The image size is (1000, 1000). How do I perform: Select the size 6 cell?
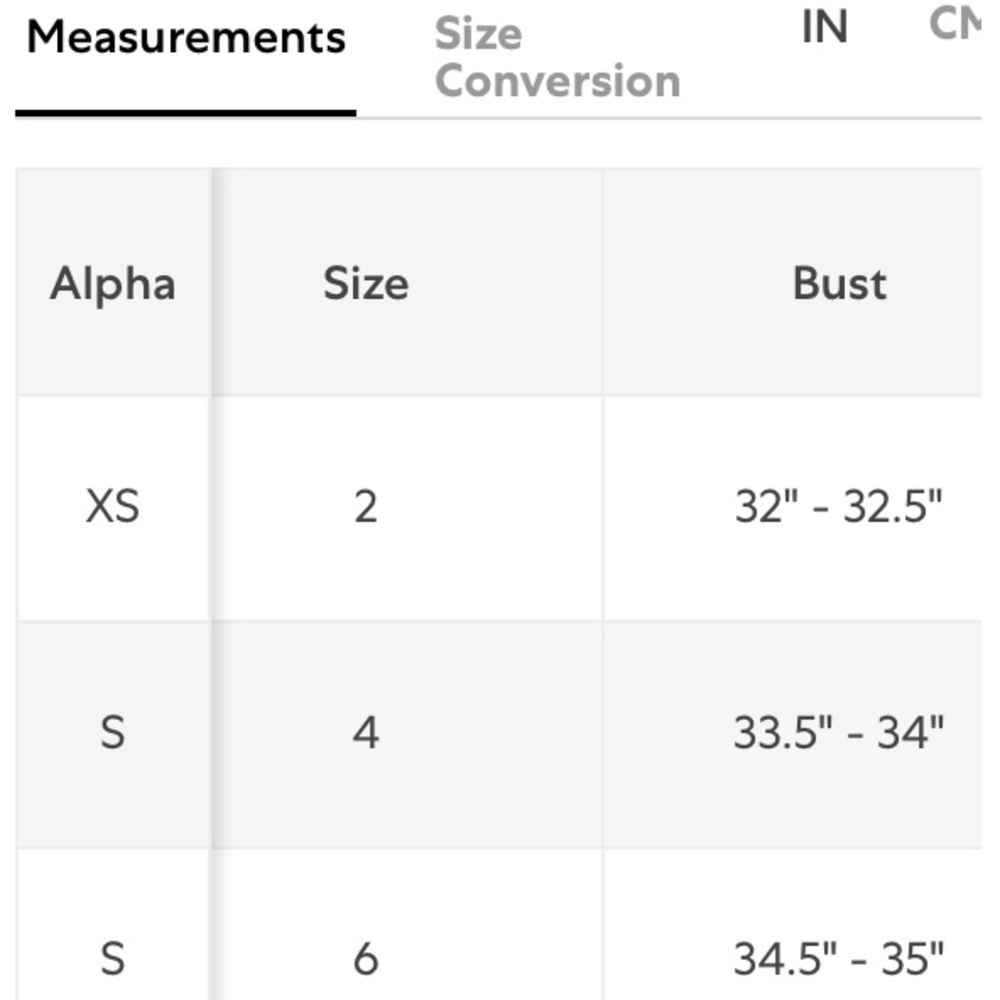click(x=366, y=959)
